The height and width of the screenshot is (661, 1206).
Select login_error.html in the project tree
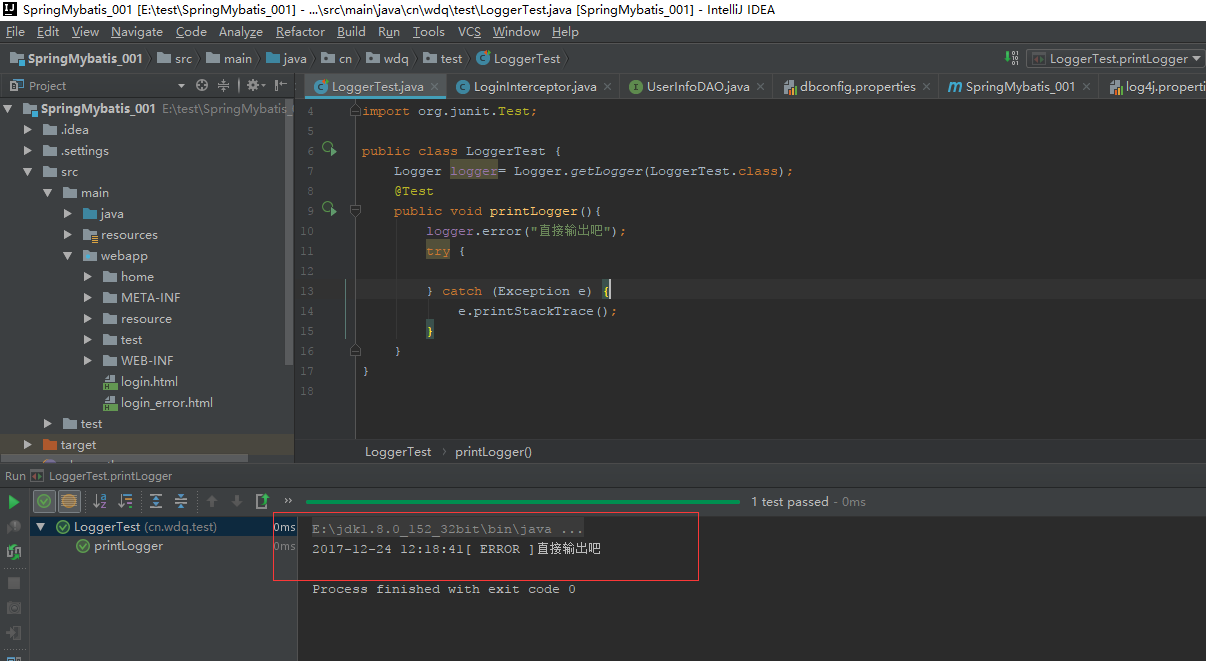[x=167, y=403]
